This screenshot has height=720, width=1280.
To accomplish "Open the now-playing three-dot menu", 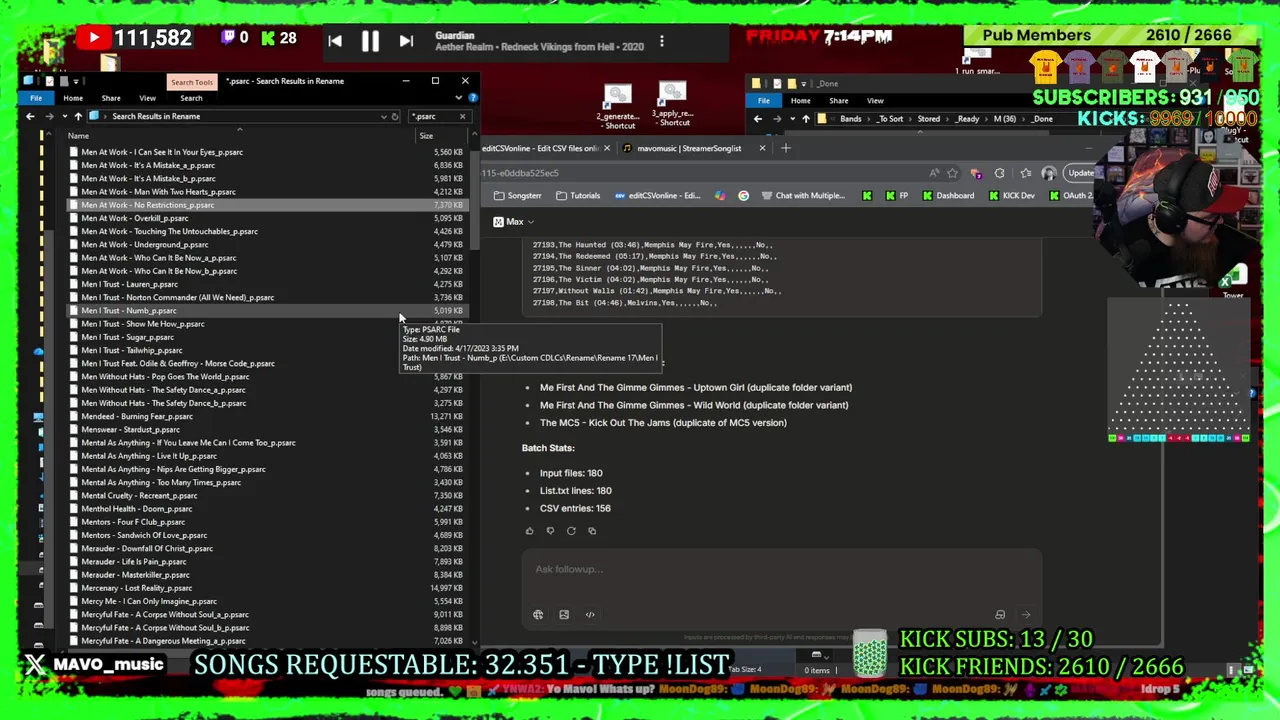I will point(661,42).
